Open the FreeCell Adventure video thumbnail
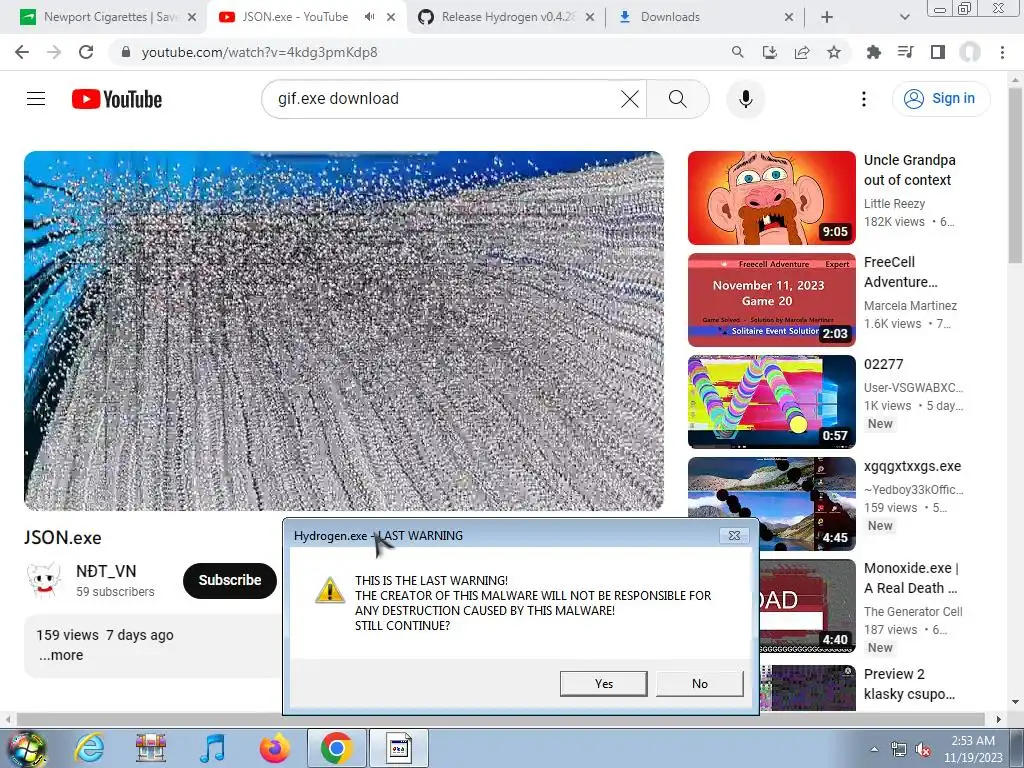Viewport: 1024px width, 768px height. (771, 300)
